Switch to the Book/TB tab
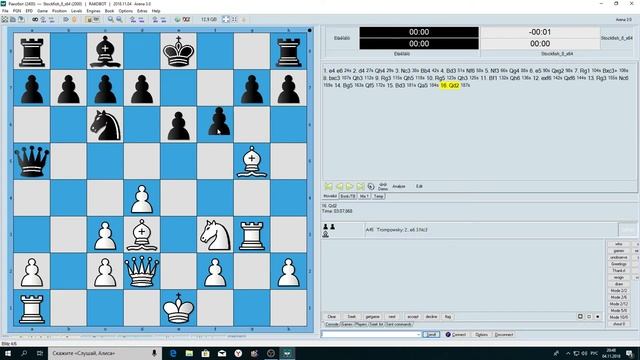 coord(348,196)
